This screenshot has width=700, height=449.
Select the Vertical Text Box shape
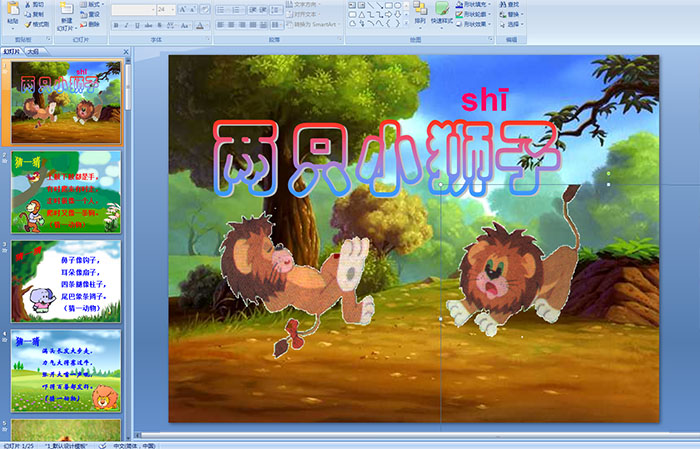(x=362, y=5)
